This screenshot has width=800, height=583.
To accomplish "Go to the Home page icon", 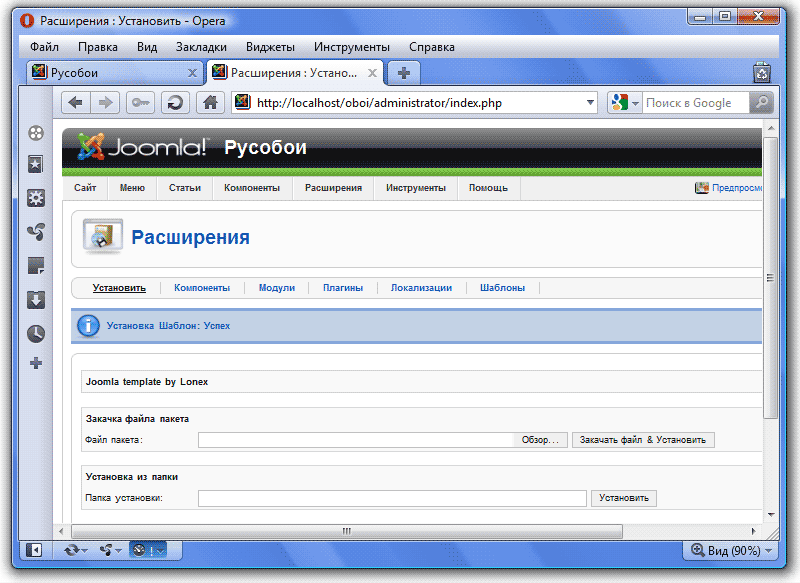I will click(x=209, y=103).
